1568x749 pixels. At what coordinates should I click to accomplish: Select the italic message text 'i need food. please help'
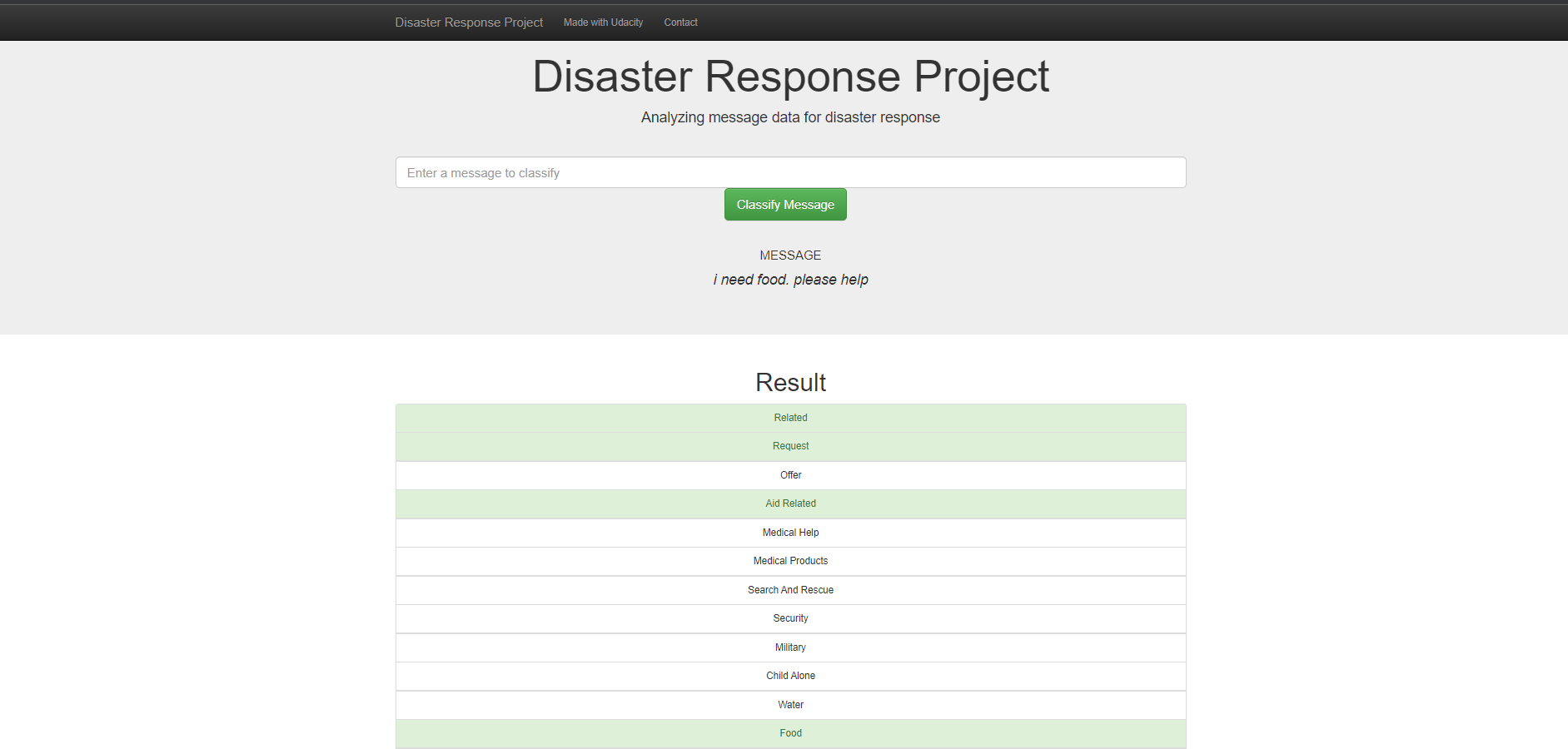[x=789, y=280]
